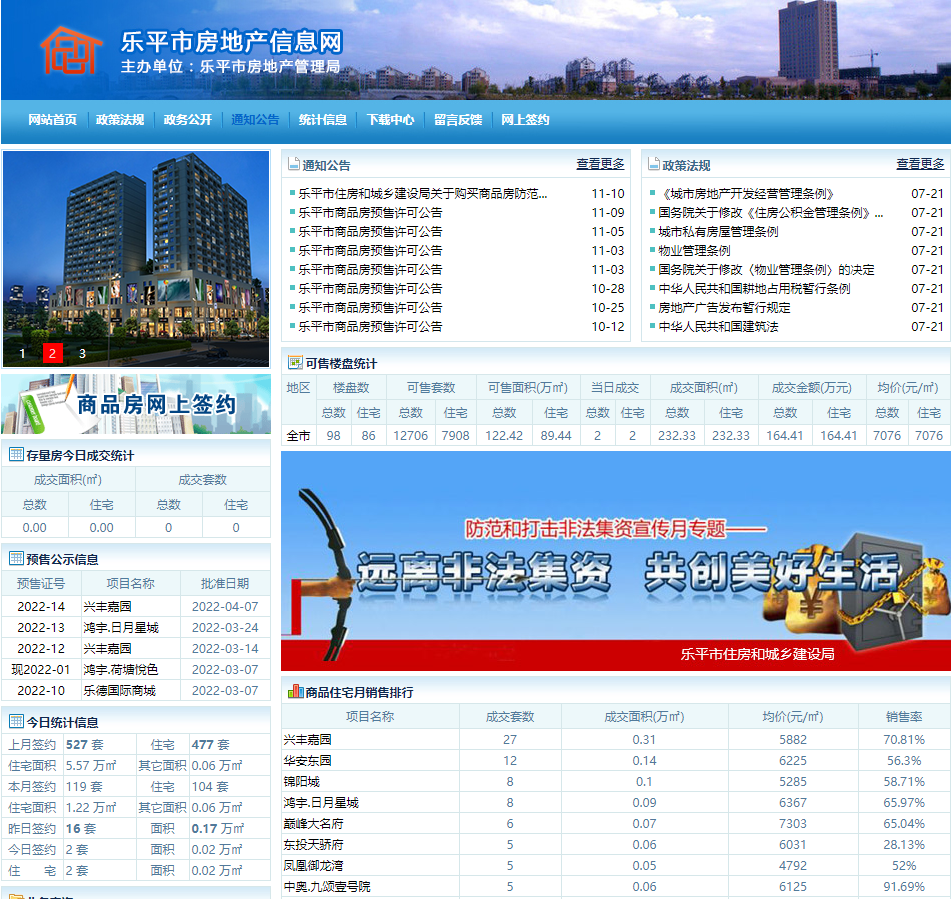The width and height of the screenshot is (952, 899).
Task: Open presale record 2022-14 兴丰嘉园
Action: (107, 607)
